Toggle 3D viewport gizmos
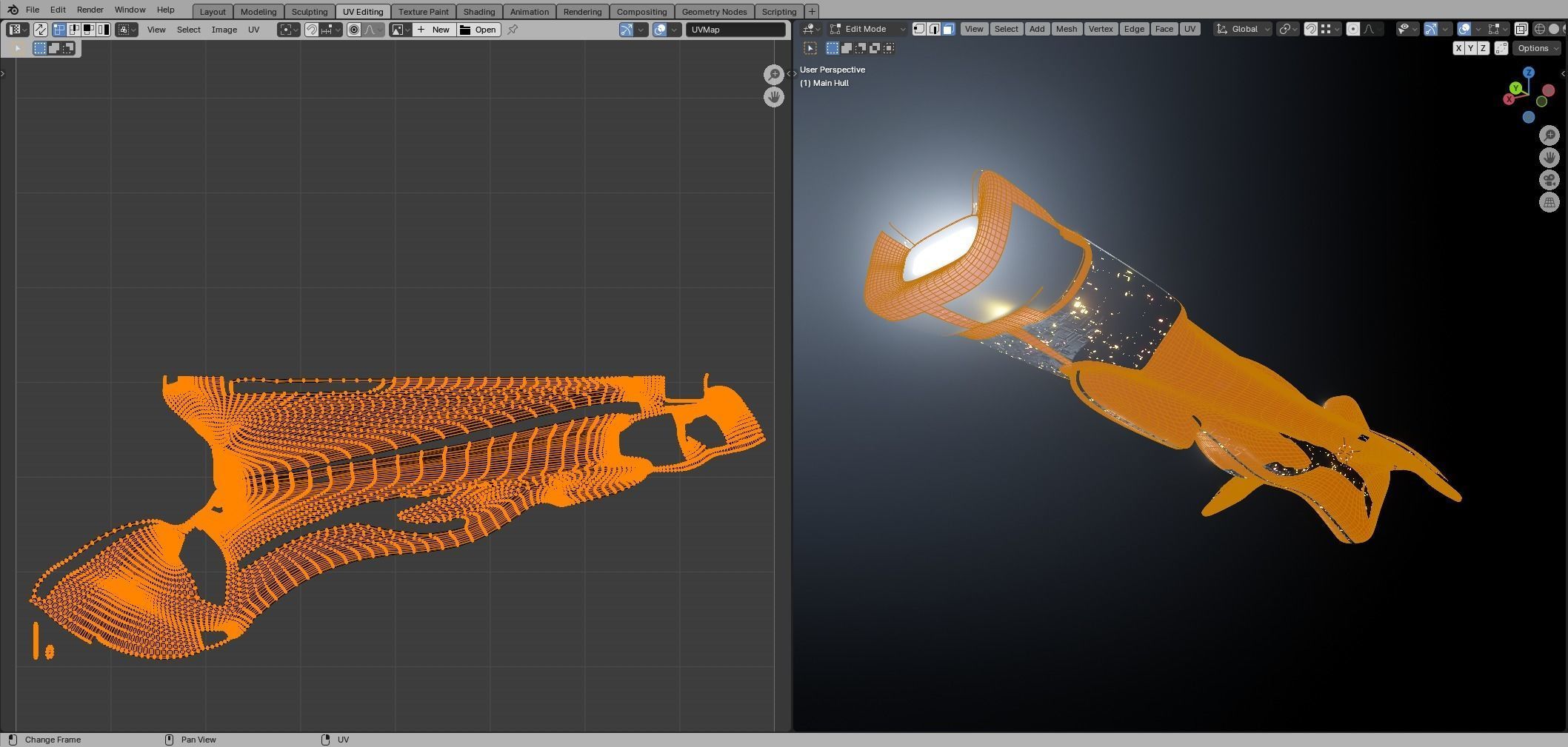1568x747 pixels. [1430, 29]
